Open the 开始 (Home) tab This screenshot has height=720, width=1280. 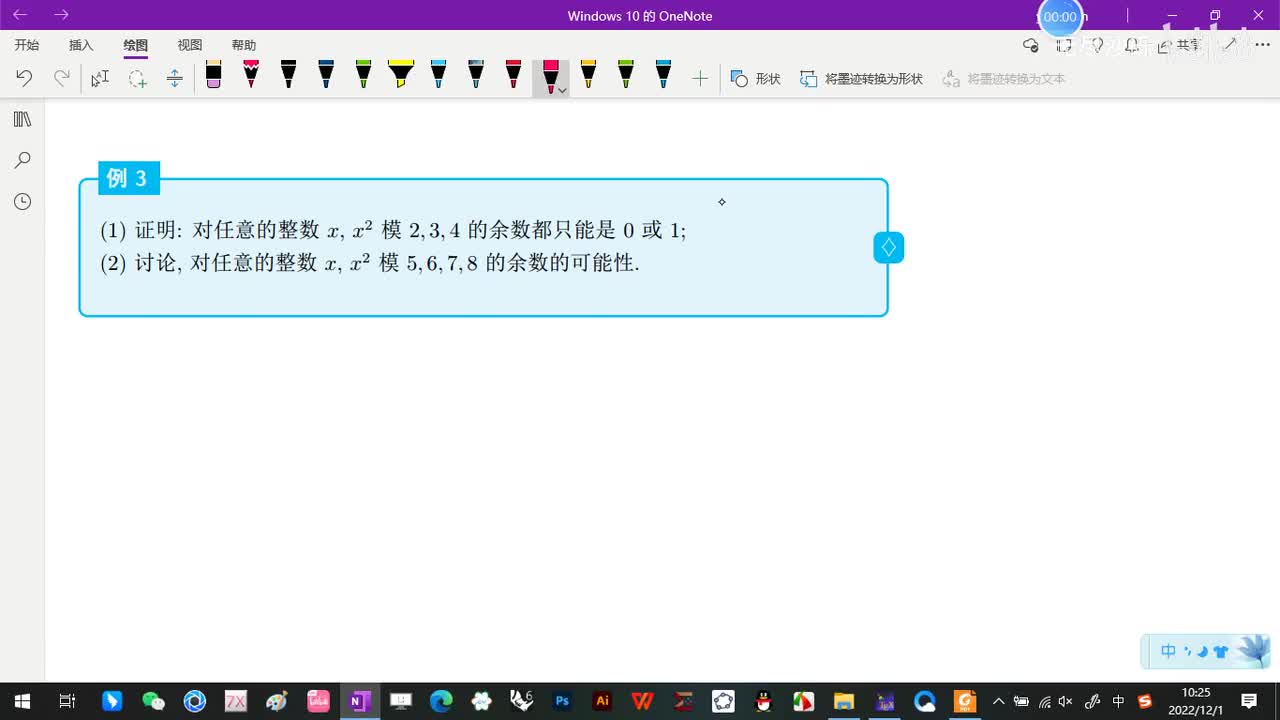pyautogui.click(x=27, y=45)
